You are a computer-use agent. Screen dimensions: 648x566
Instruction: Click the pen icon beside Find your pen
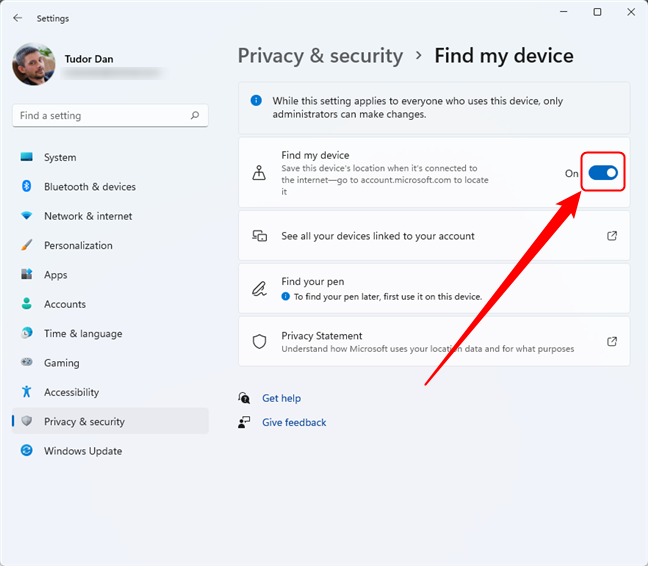(259, 289)
